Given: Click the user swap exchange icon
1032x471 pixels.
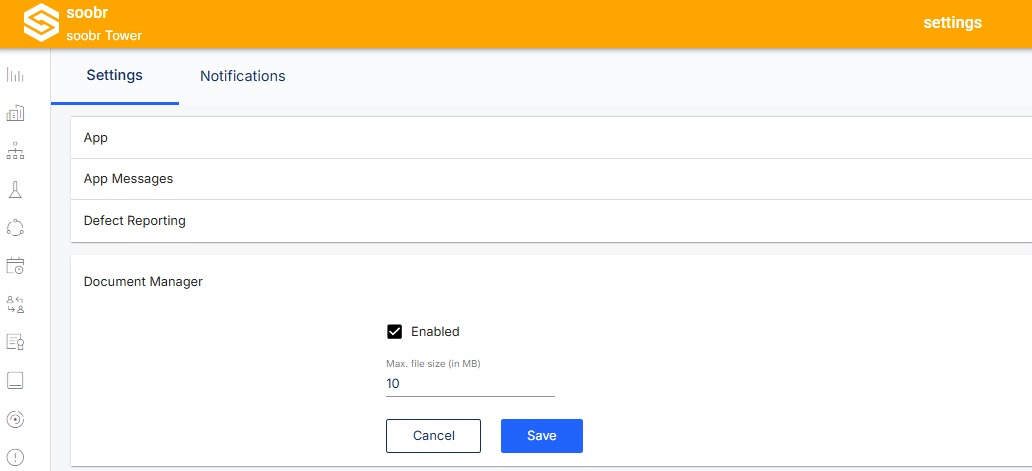Looking at the screenshot, I should (15, 304).
